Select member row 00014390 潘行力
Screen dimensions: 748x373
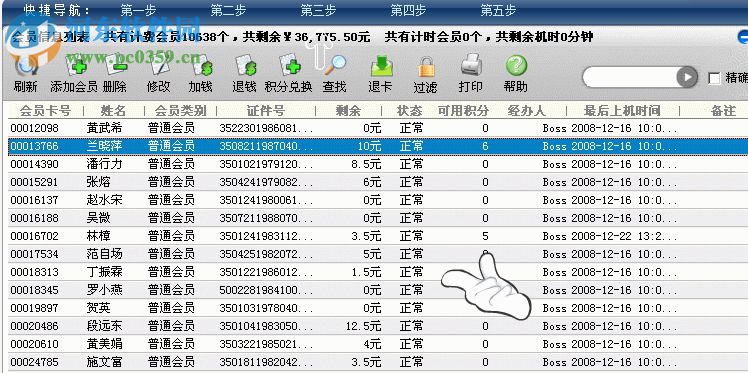pos(378,164)
